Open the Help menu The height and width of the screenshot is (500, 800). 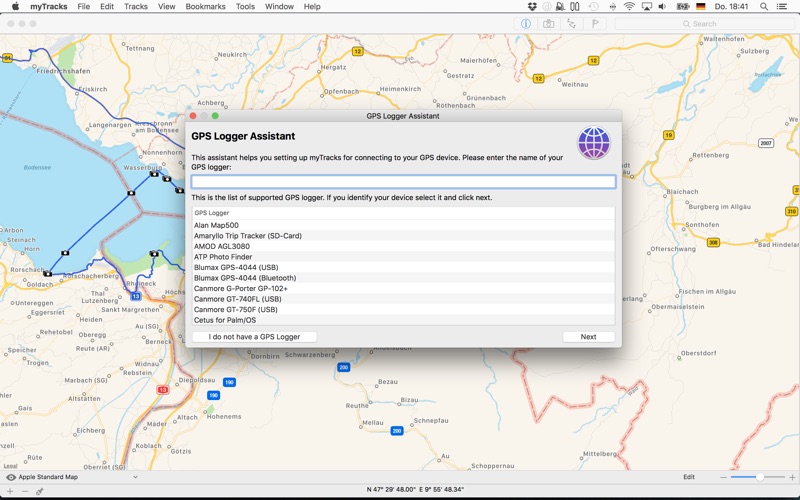(x=312, y=7)
